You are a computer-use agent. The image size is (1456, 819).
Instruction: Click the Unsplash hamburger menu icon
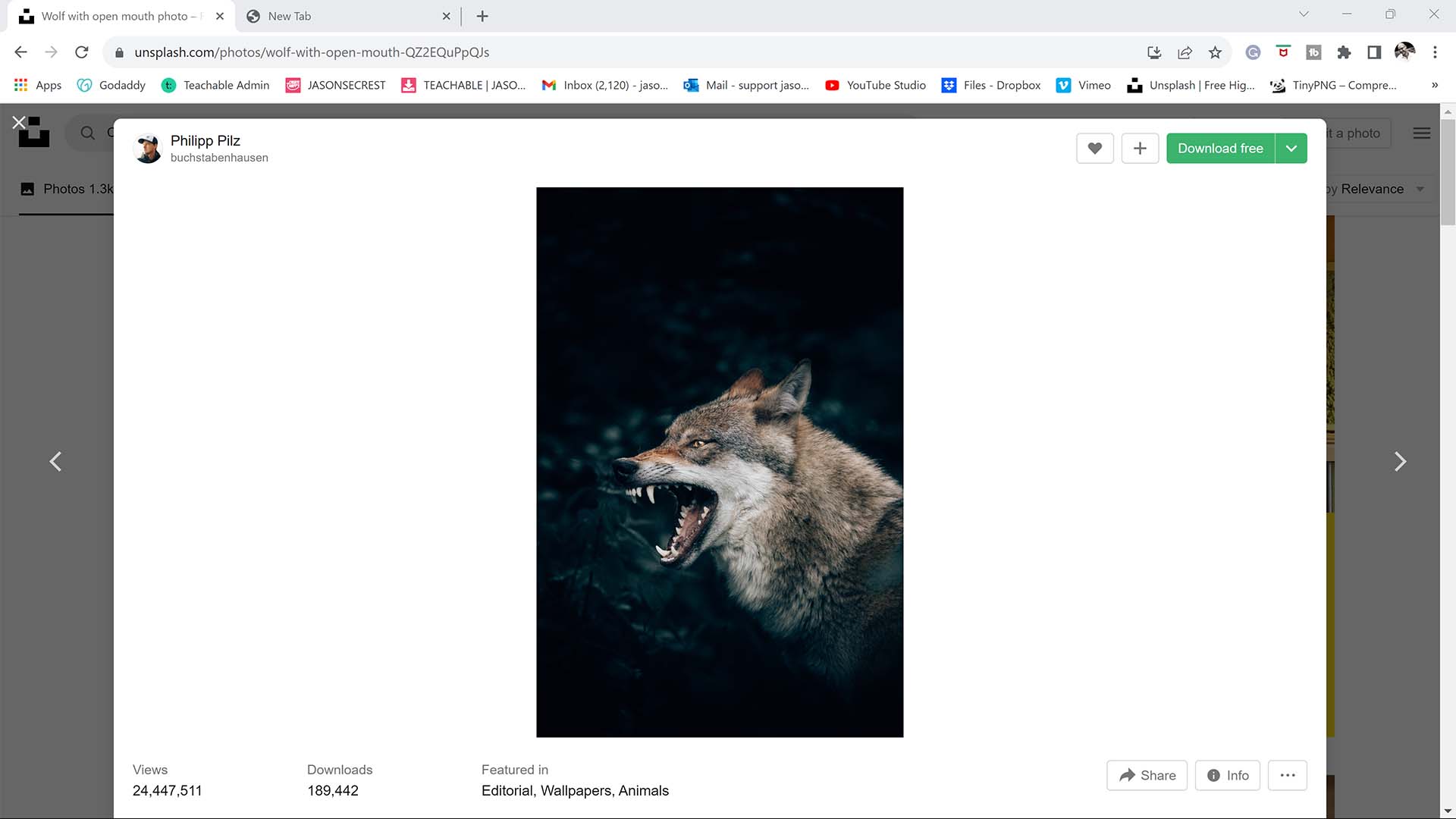(1422, 133)
